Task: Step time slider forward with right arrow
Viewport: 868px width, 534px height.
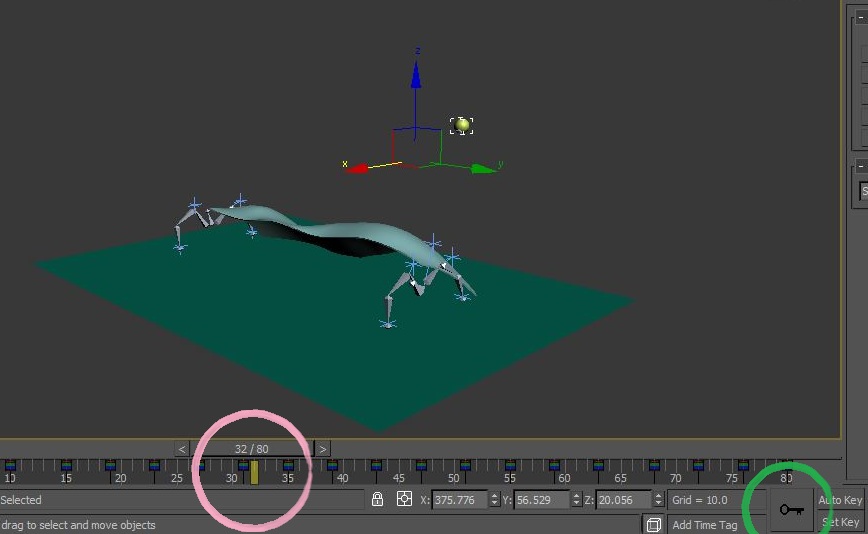Action: click(323, 449)
